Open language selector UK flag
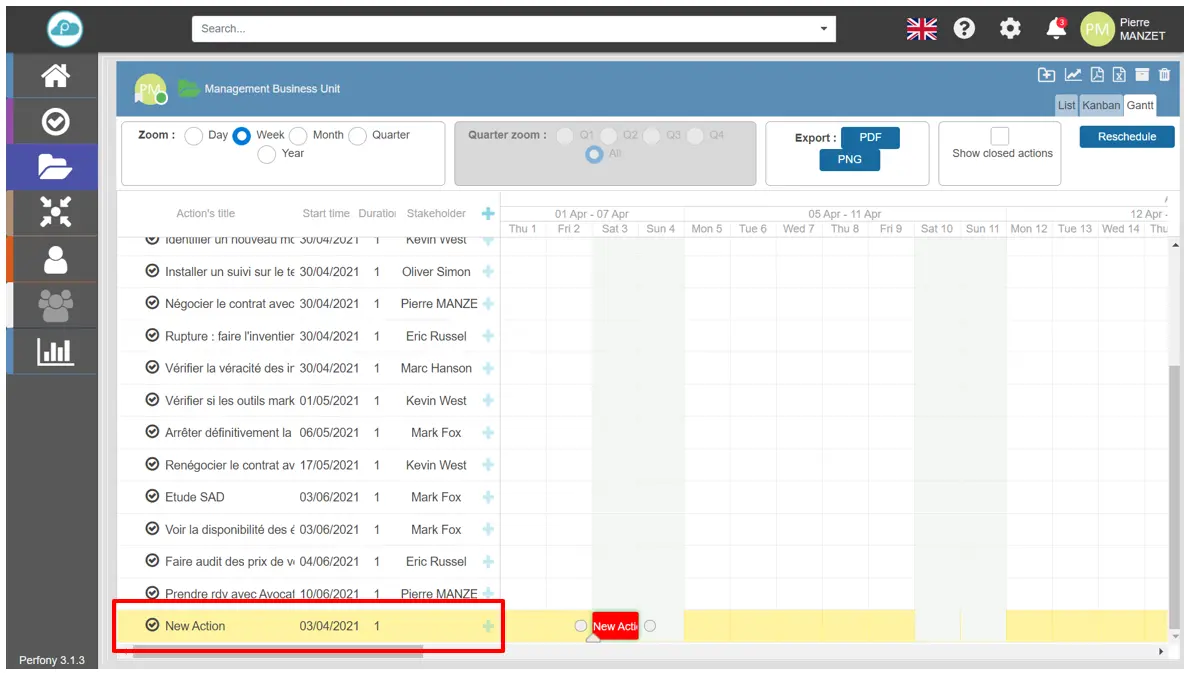This screenshot has height=673, width=1189. [921, 29]
